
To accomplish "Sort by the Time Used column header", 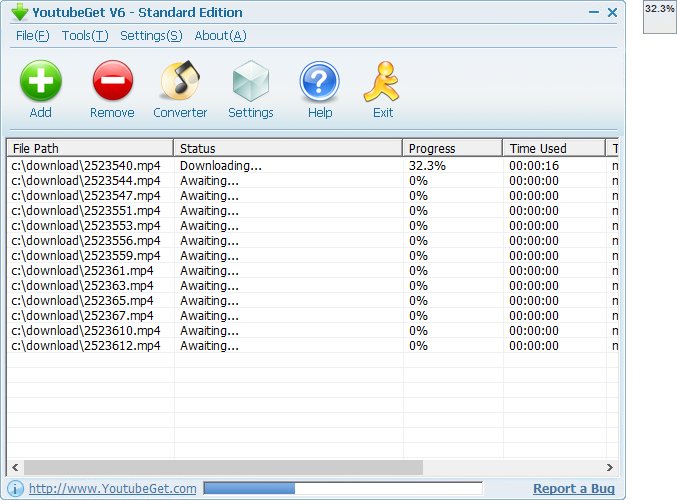I will pyautogui.click(x=554, y=148).
